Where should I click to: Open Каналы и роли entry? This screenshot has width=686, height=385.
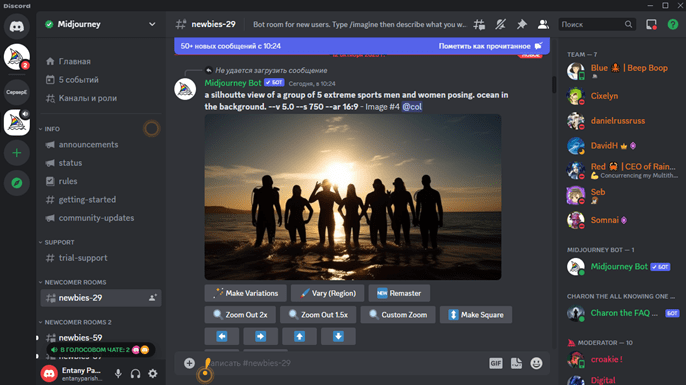coord(101,98)
